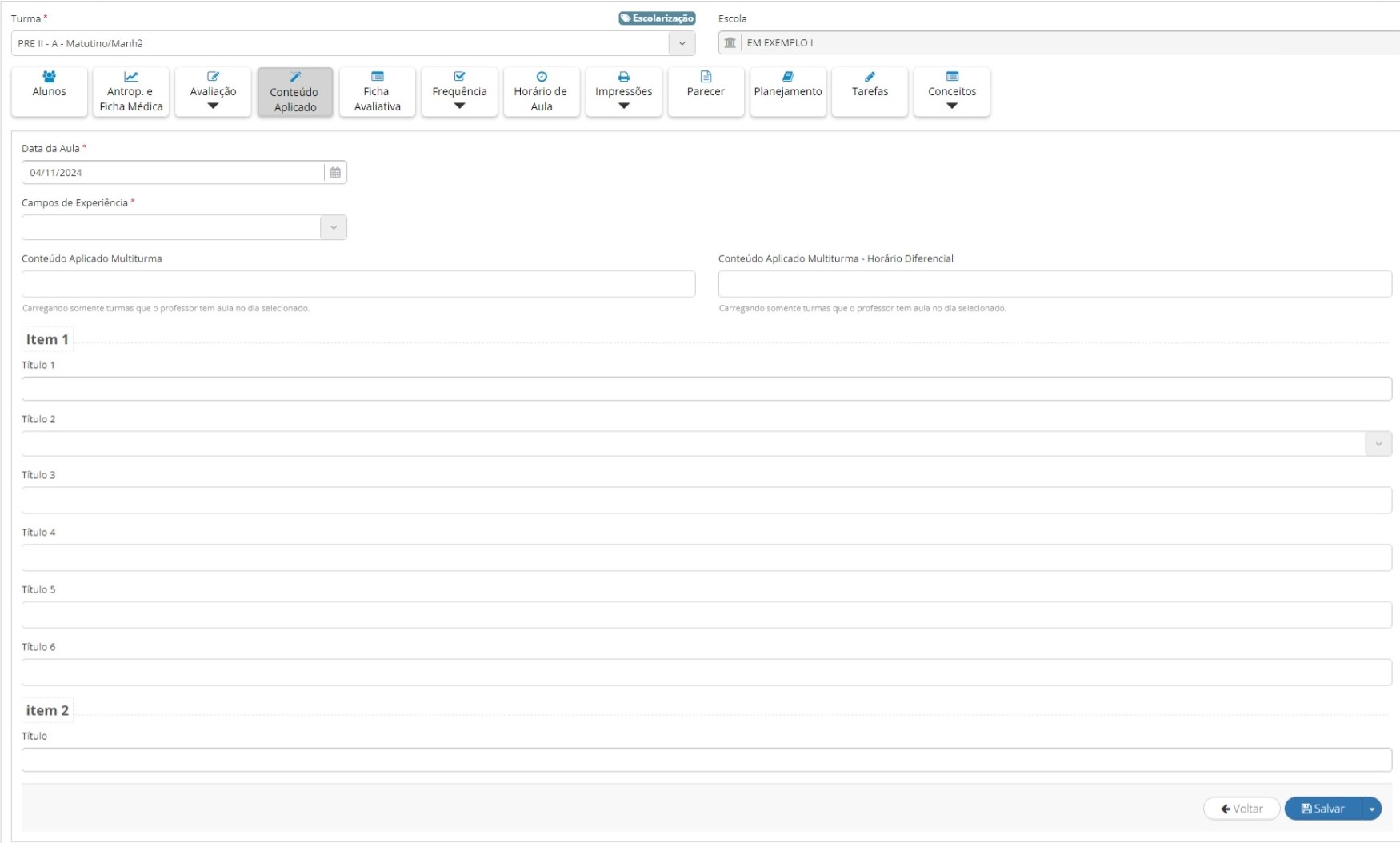Open the Alunos section

50,92
